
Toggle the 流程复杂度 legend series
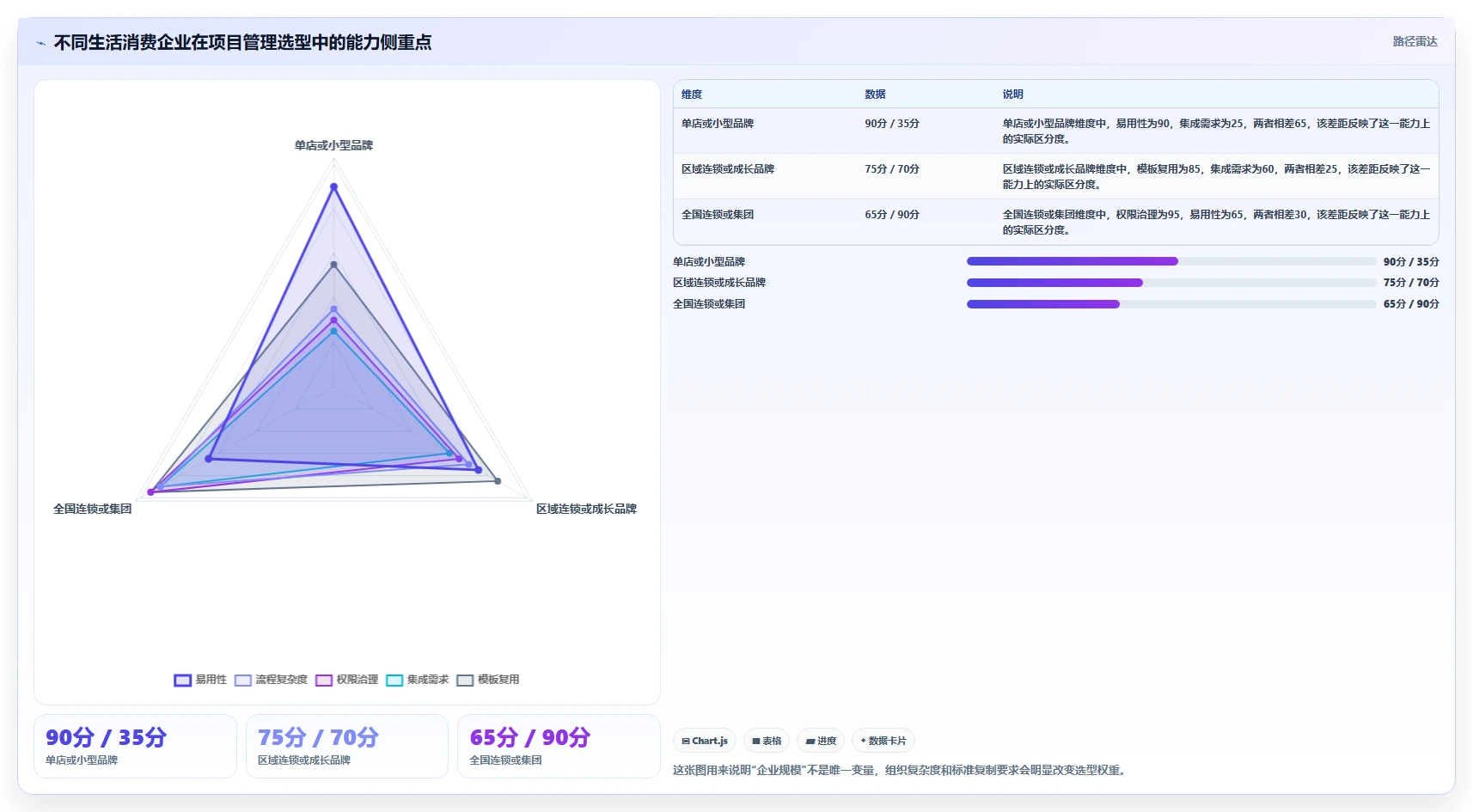click(x=271, y=680)
